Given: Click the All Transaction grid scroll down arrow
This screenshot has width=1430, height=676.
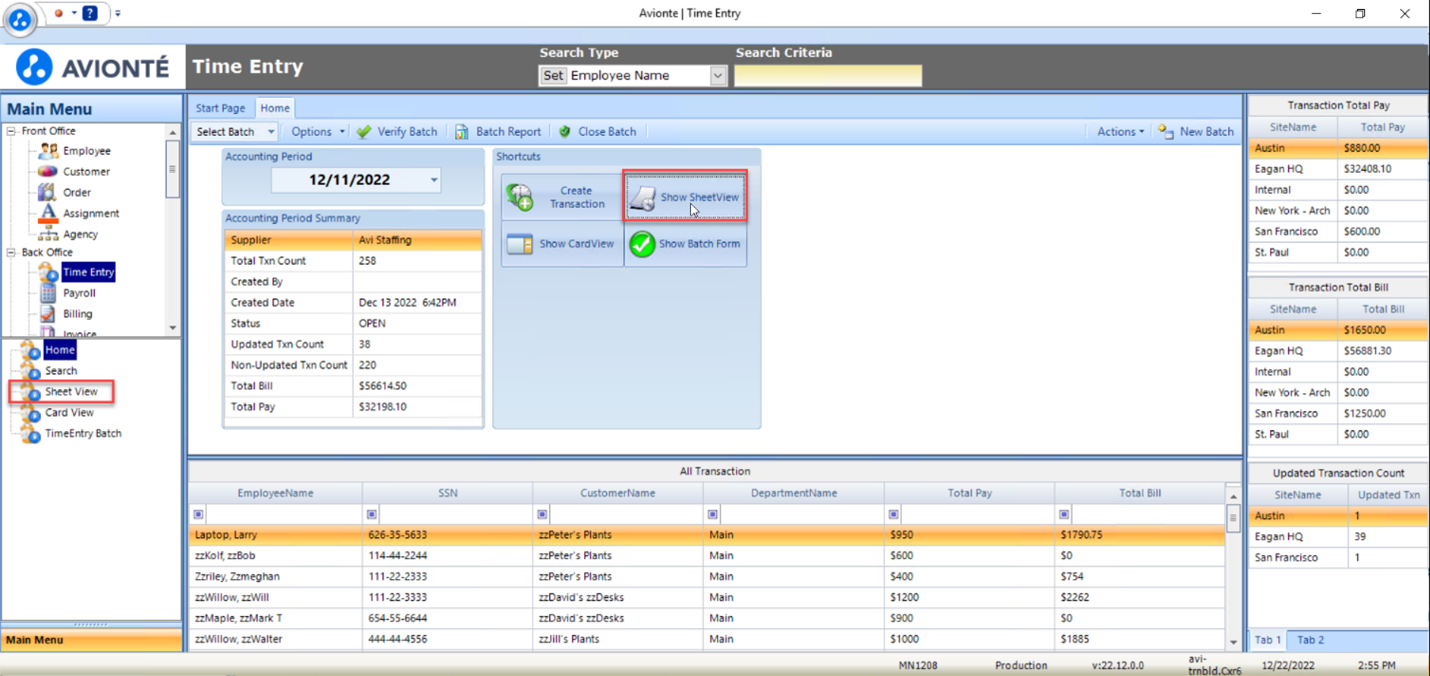Looking at the screenshot, I should [x=1233, y=642].
